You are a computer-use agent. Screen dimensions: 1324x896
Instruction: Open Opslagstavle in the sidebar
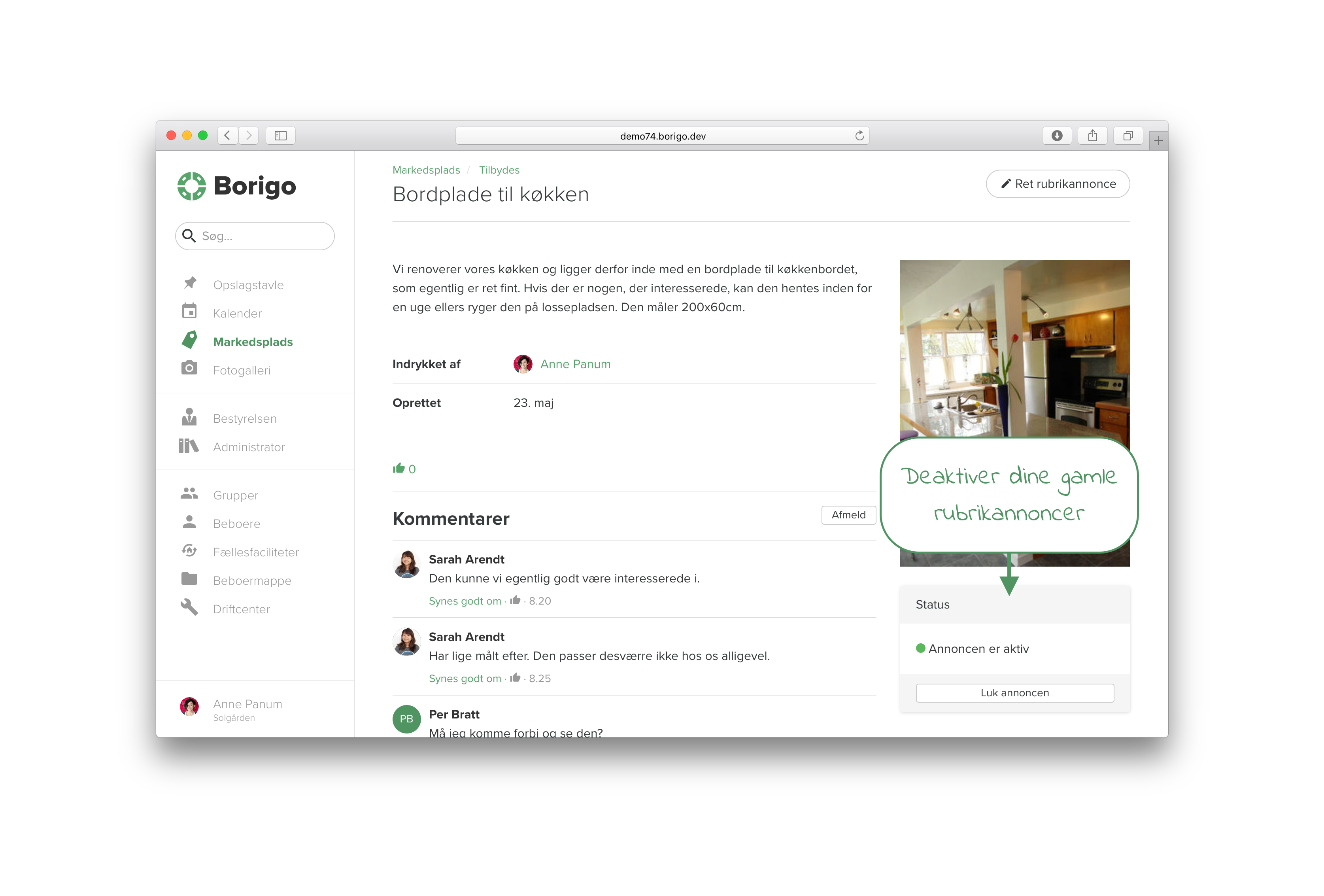248,285
